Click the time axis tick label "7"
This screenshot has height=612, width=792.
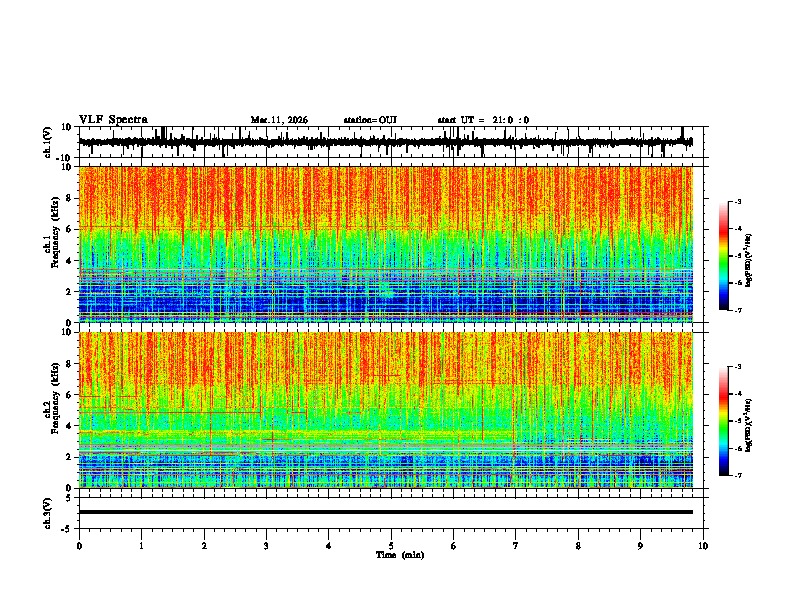click(x=516, y=546)
